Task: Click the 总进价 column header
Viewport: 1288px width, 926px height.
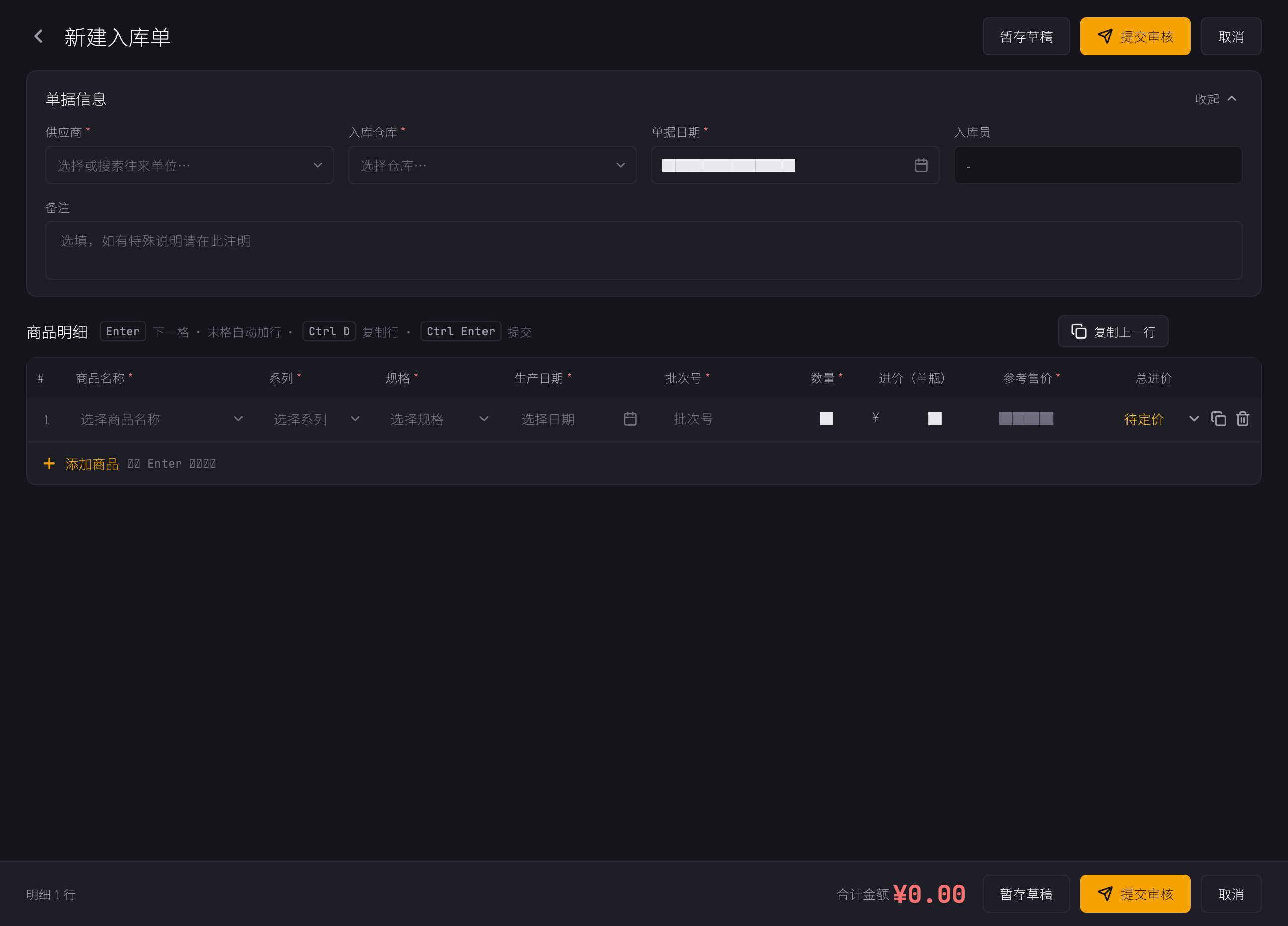Action: [1153, 378]
